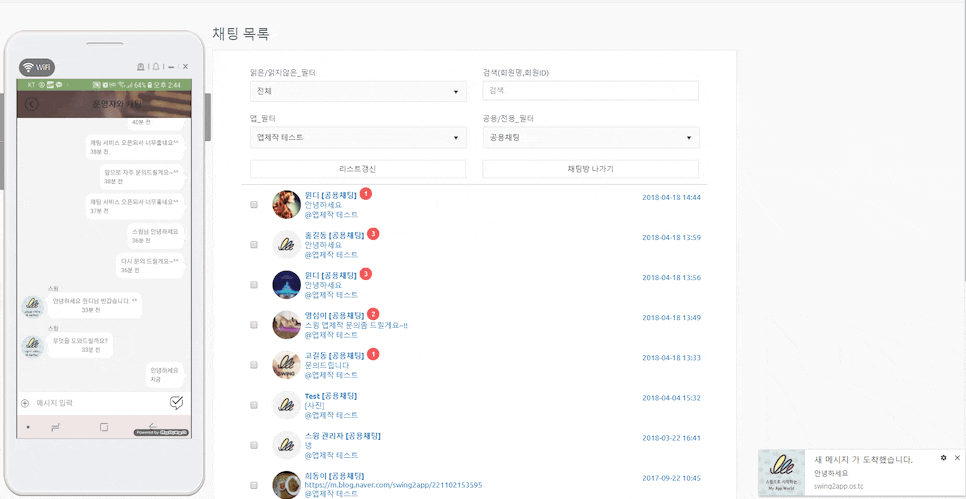The image size is (966, 499).
Task: Tick the checkbox for first 윈디 chat
Action: [254, 204]
